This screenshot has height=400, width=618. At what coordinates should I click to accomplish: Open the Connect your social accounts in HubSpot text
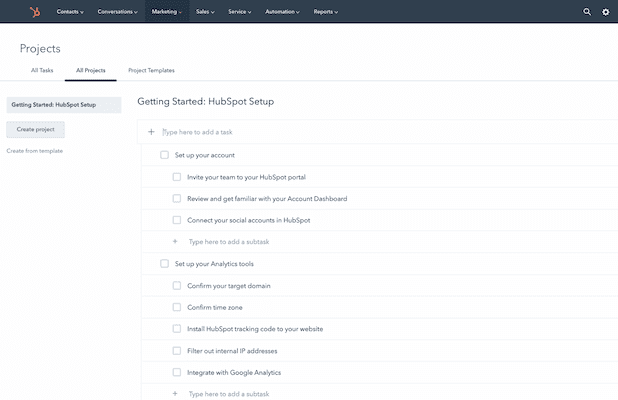249,220
